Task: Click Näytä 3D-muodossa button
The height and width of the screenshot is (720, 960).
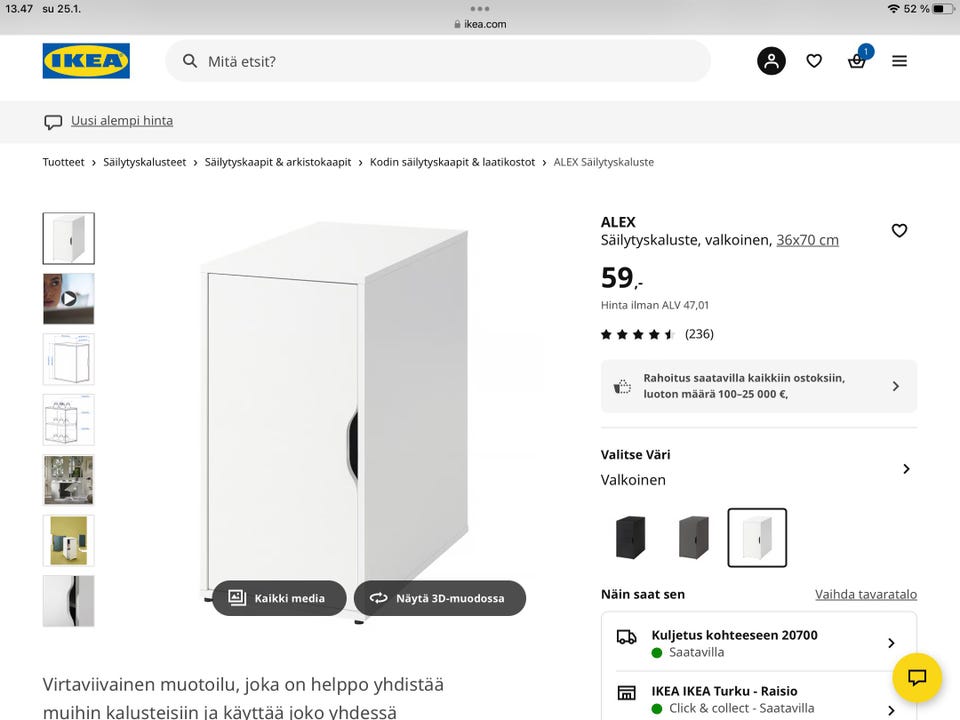Action: pos(440,598)
